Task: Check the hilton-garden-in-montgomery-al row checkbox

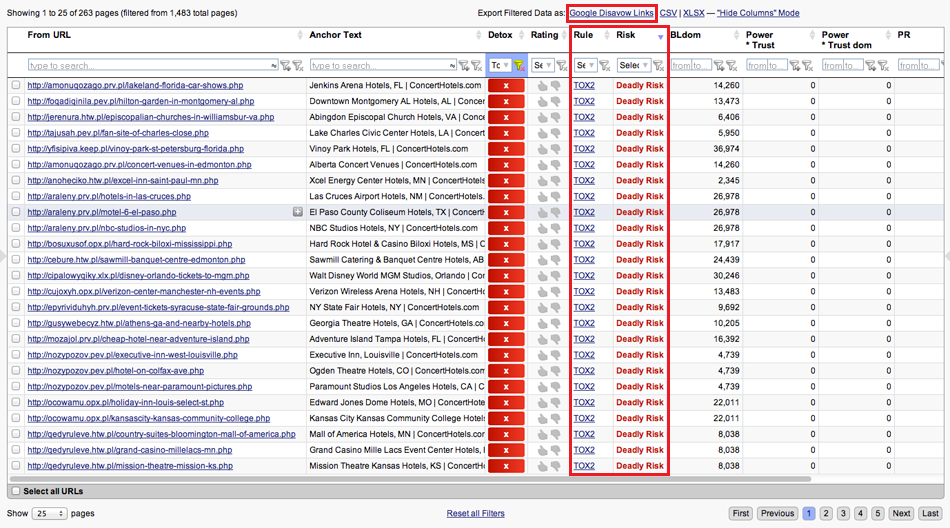Action: (x=16, y=101)
